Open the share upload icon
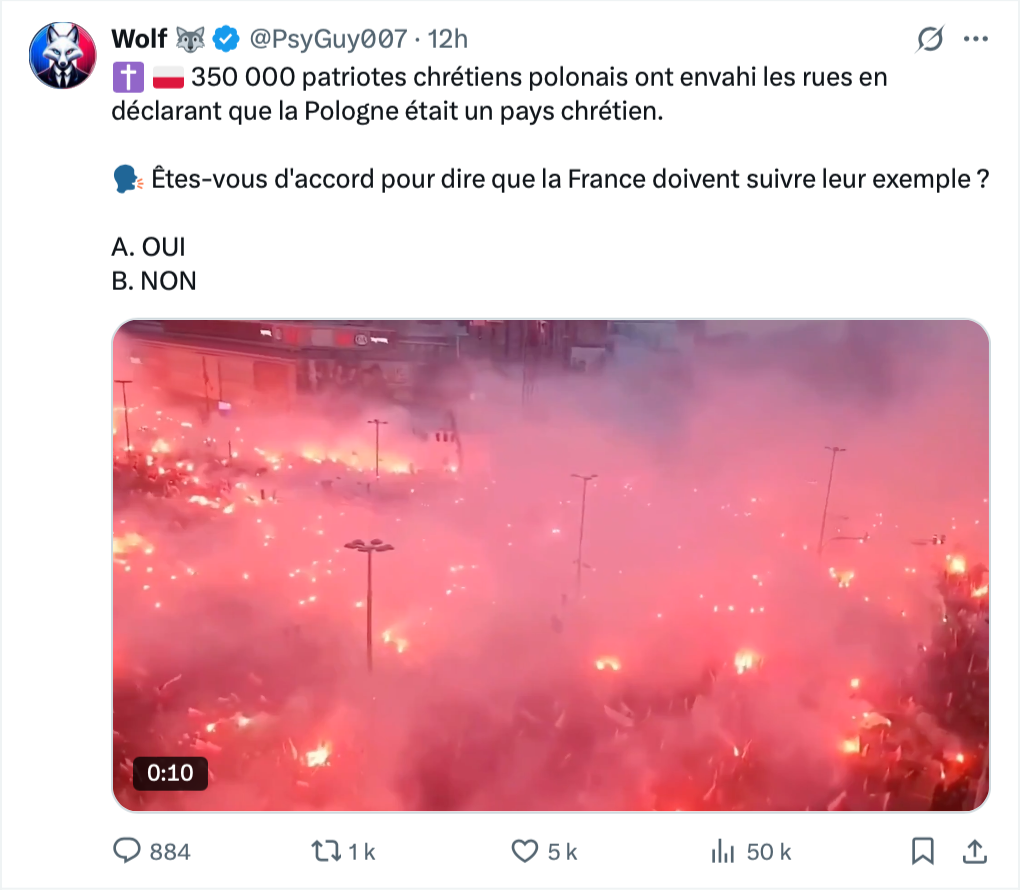The image size is (1020, 890). click(x=974, y=851)
